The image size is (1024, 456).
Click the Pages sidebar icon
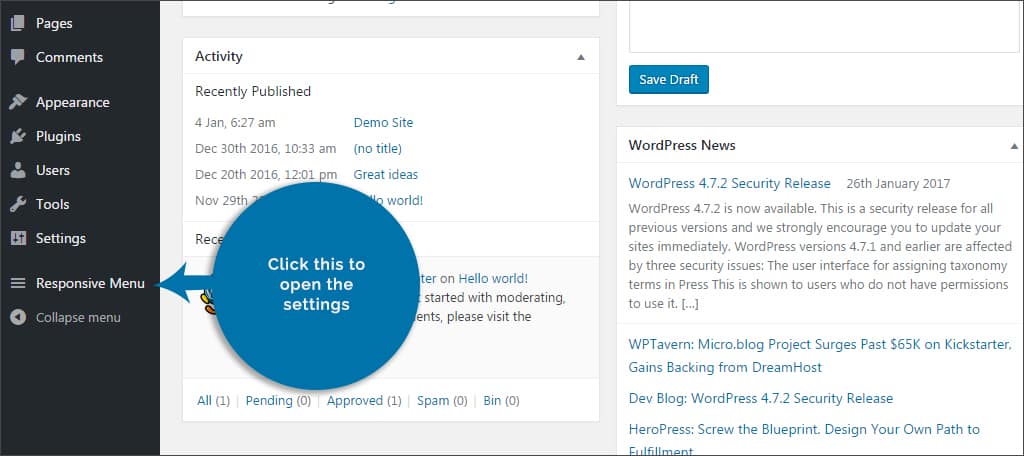18,23
